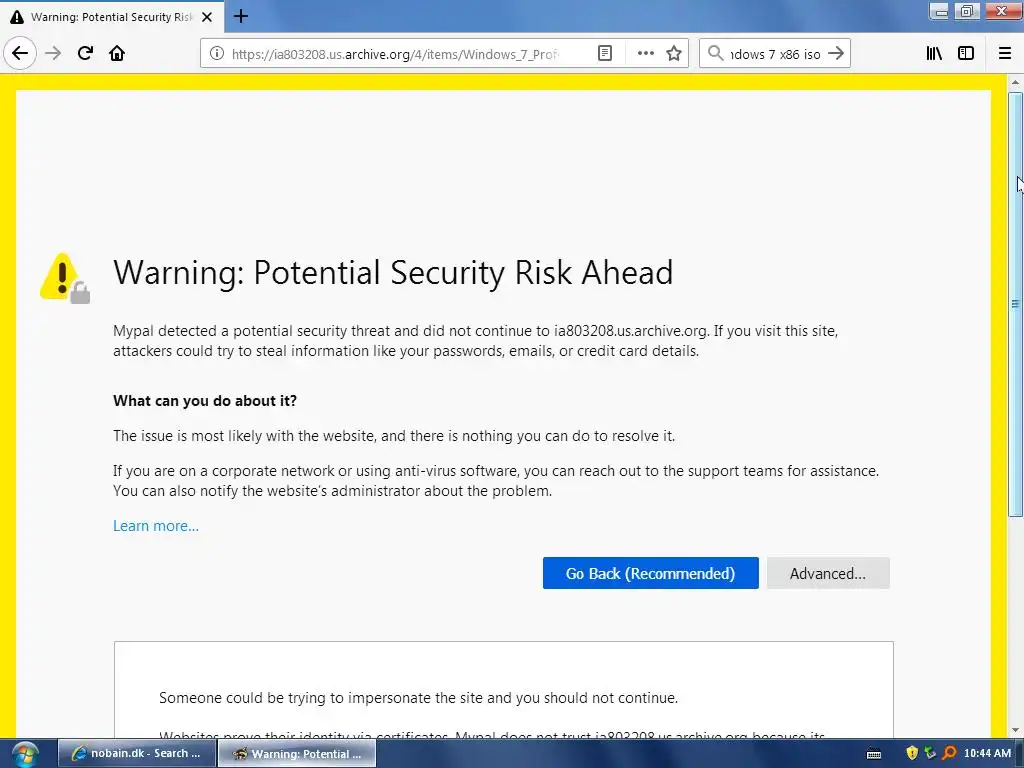Screen dimensions: 1024x768
Task: Bookmark this page with the star
Action: pyautogui.click(x=674, y=54)
